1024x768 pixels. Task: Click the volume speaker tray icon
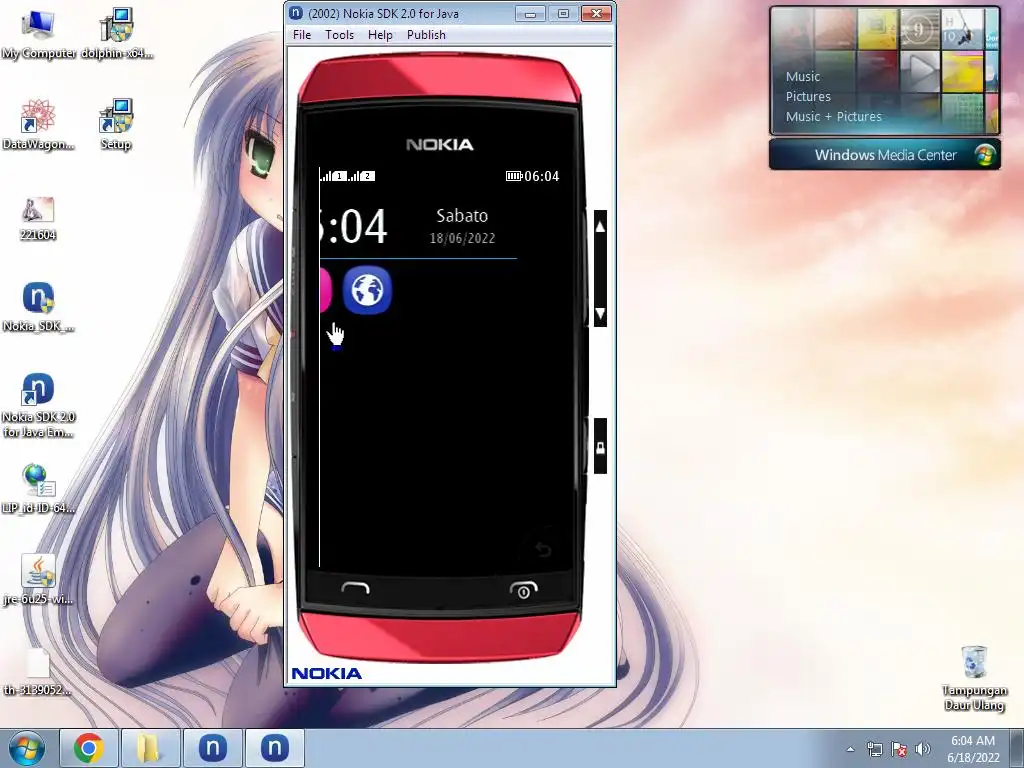click(923, 749)
